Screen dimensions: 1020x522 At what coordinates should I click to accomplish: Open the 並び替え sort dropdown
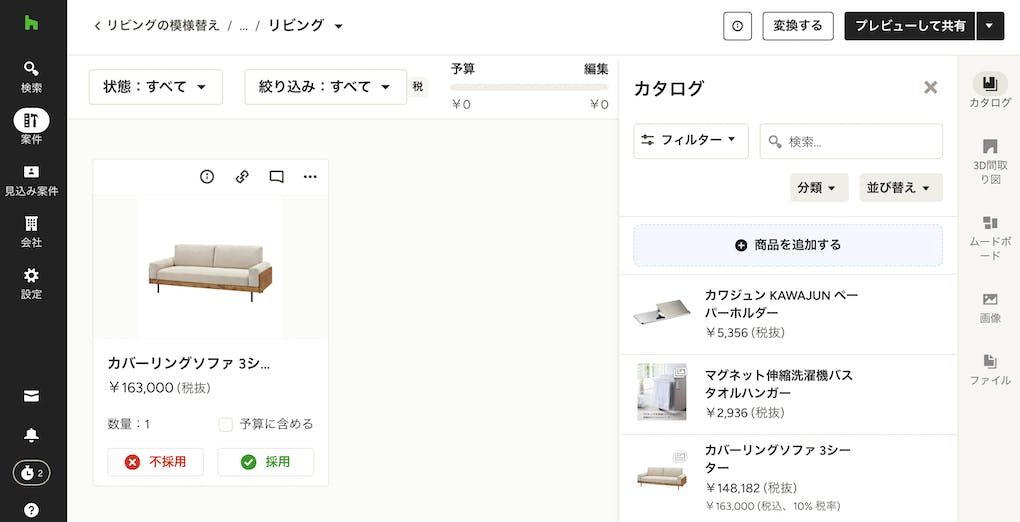point(900,187)
